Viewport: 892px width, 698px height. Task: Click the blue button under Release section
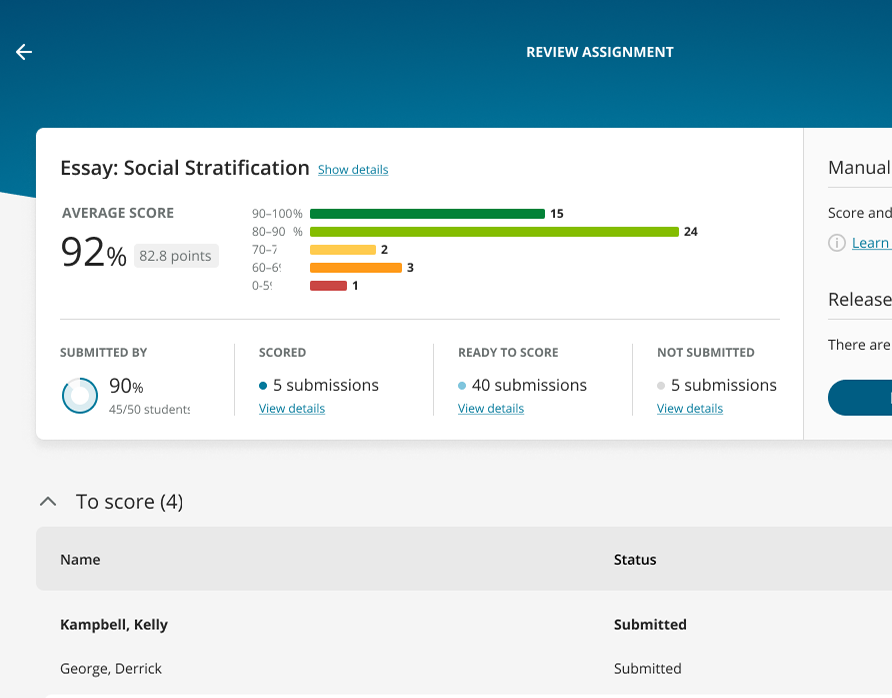(860, 398)
